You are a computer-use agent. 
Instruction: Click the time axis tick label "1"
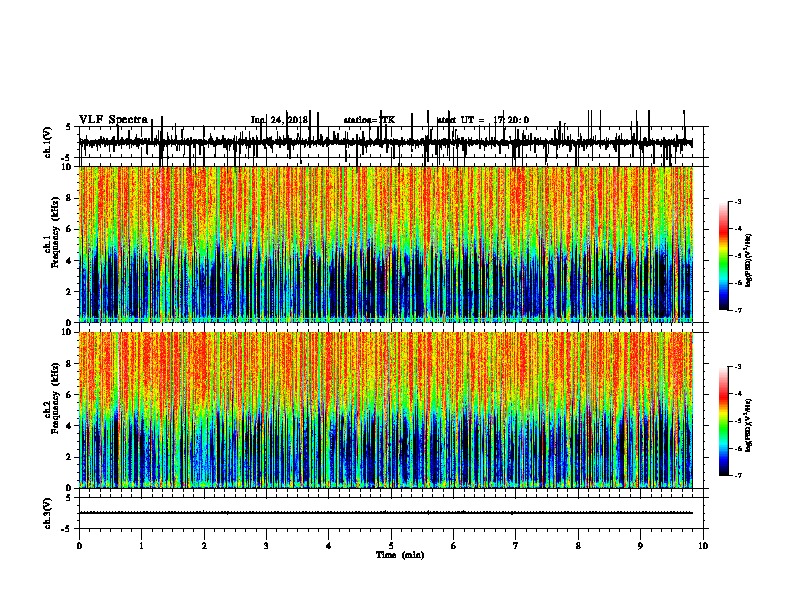pos(141,546)
